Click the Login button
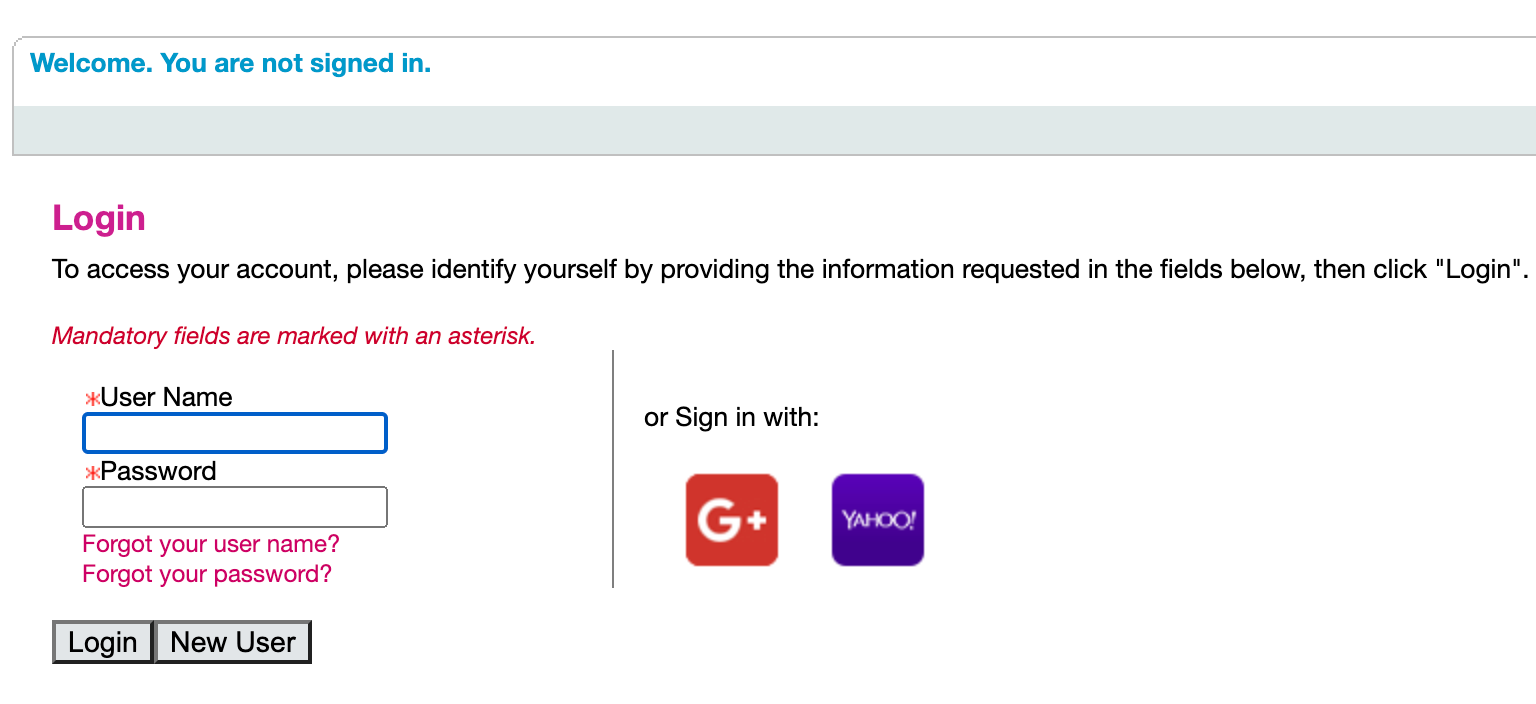The image size is (1536, 704). coord(103,642)
